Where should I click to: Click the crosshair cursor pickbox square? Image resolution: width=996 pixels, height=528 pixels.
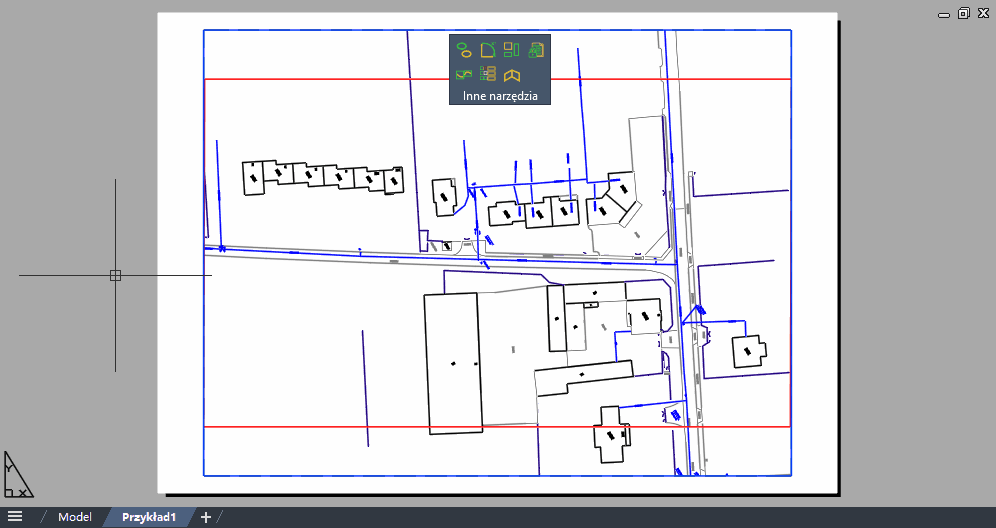click(115, 275)
